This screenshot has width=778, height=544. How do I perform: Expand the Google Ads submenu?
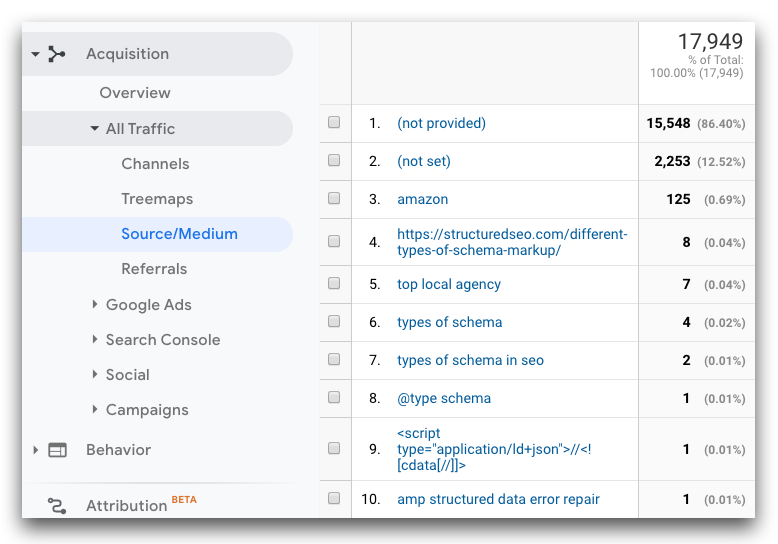pyautogui.click(x=95, y=305)
